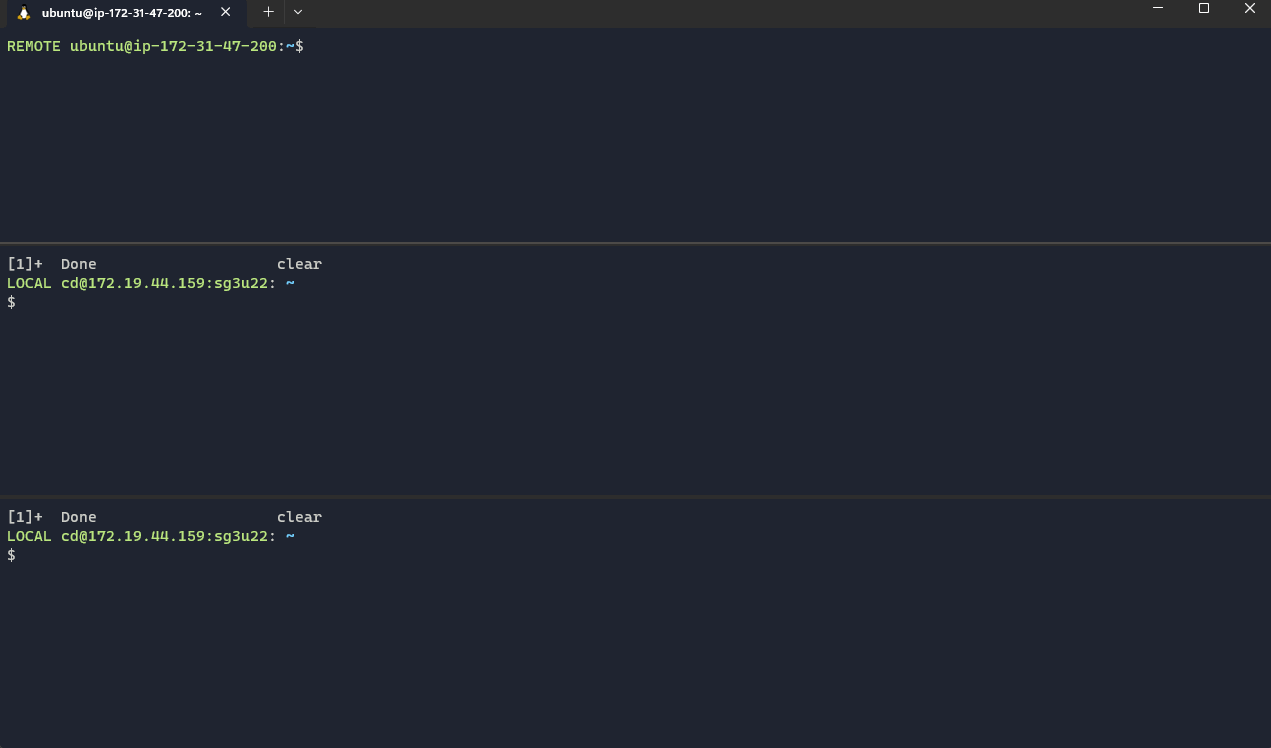
Task: Select the ubuntu@ip-172-31-47-200 tab title
Action: pos(122,13)
